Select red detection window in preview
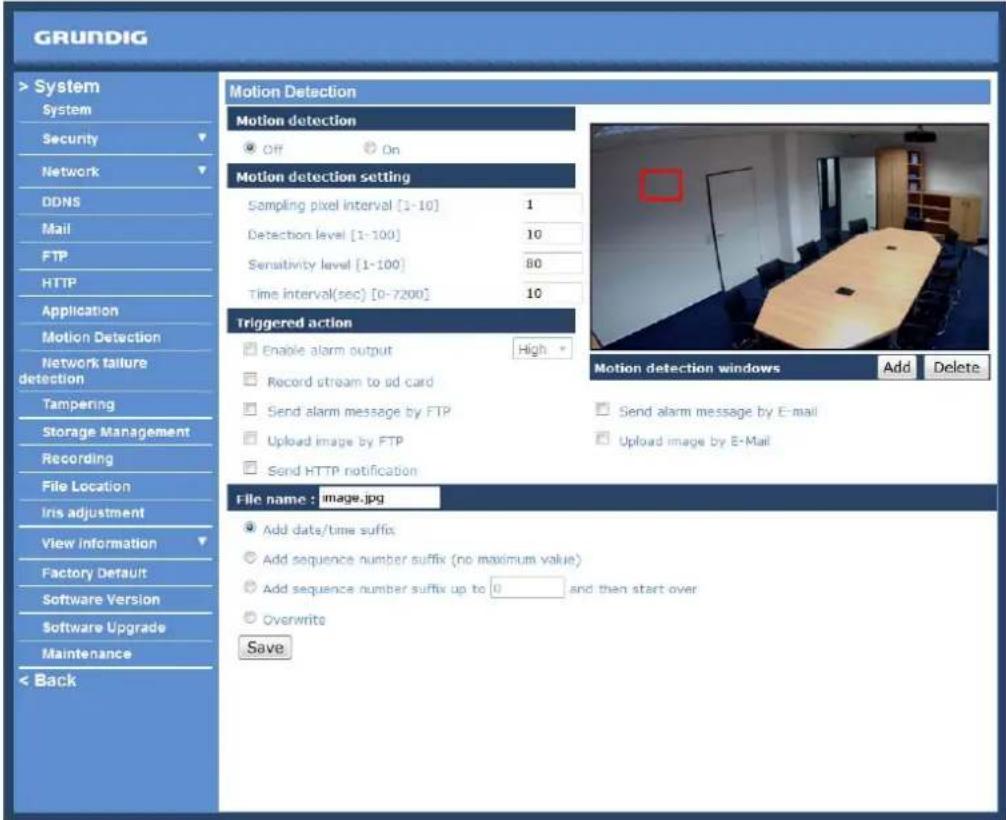Viewport: 1006px width, 820px height. pos(661,185)
